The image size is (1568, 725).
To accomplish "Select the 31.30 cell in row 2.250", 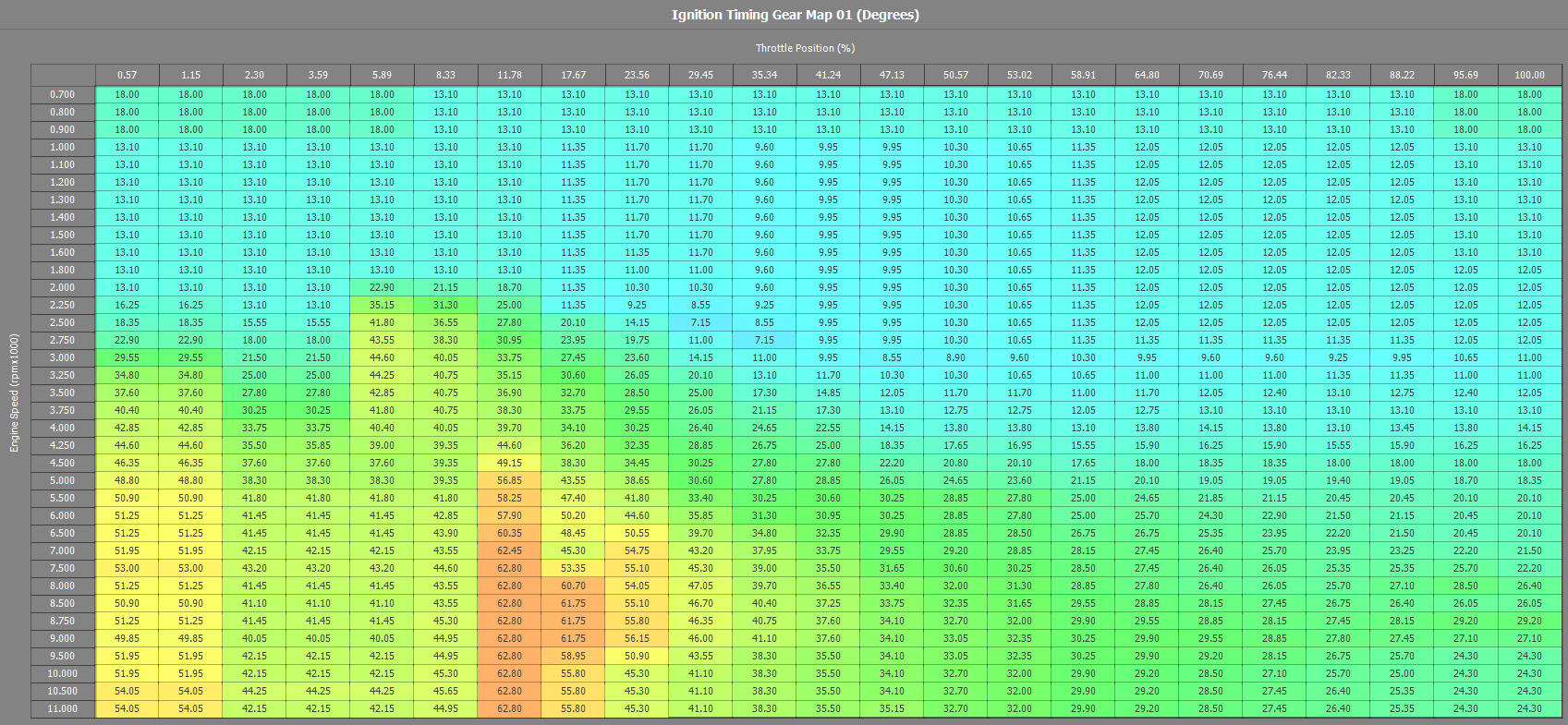I will [x=446, y=305].
